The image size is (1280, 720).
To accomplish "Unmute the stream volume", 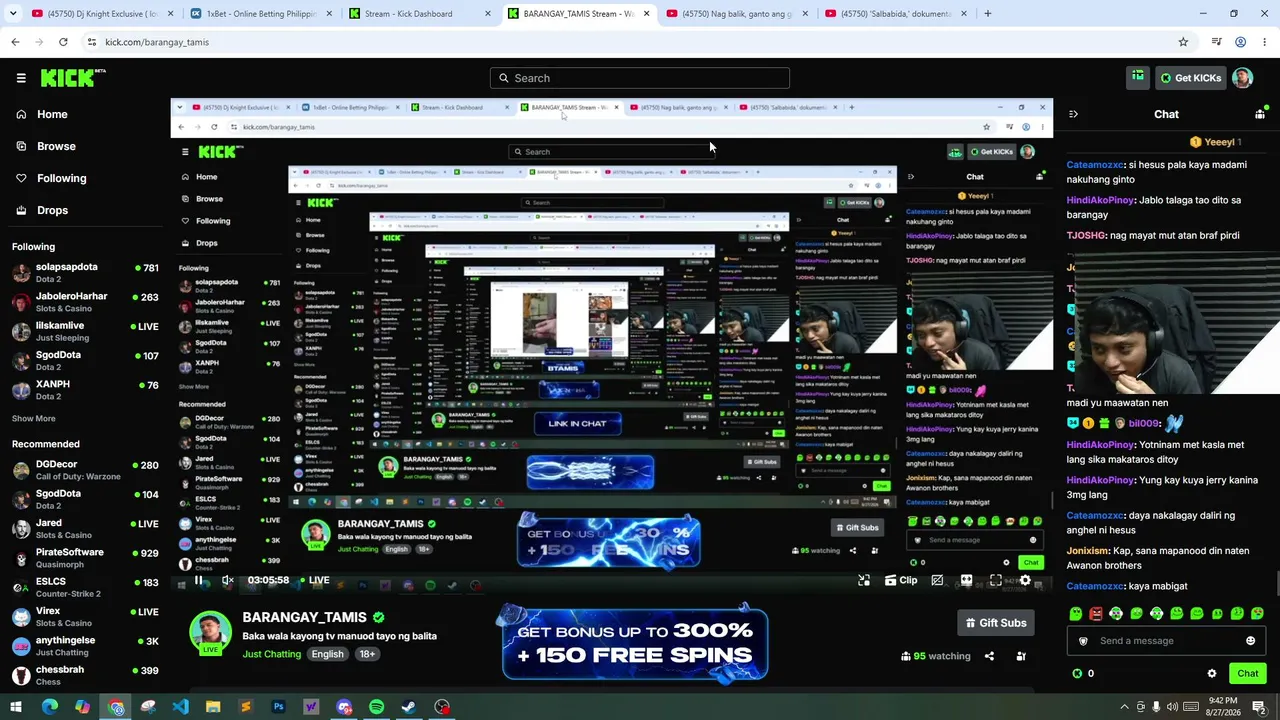I will coord(228,580).
